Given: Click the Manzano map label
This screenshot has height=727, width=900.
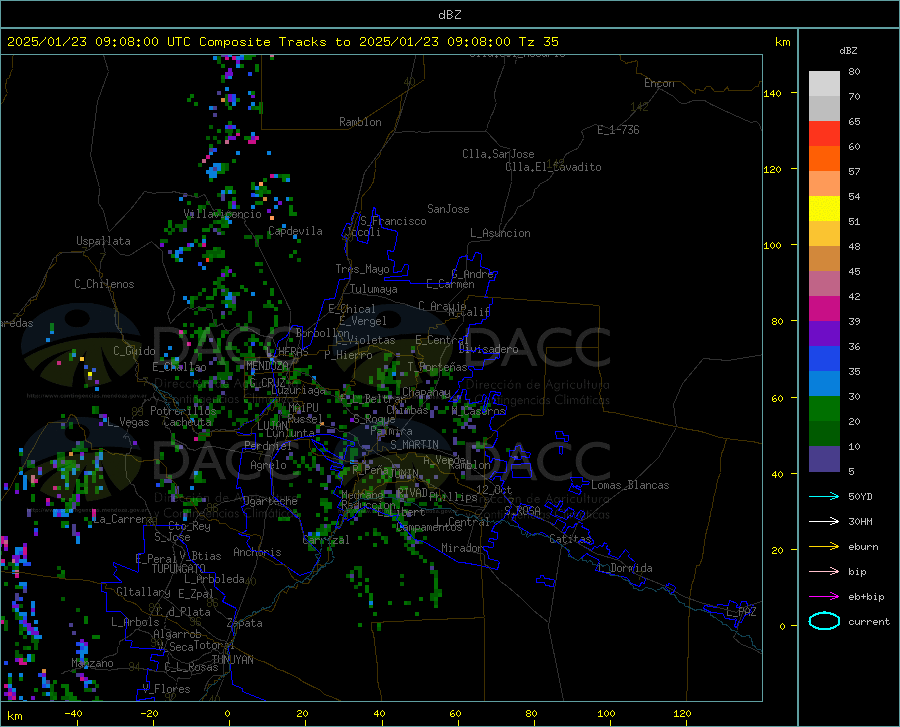Looking at the screenshot, I should pos(92,663).
